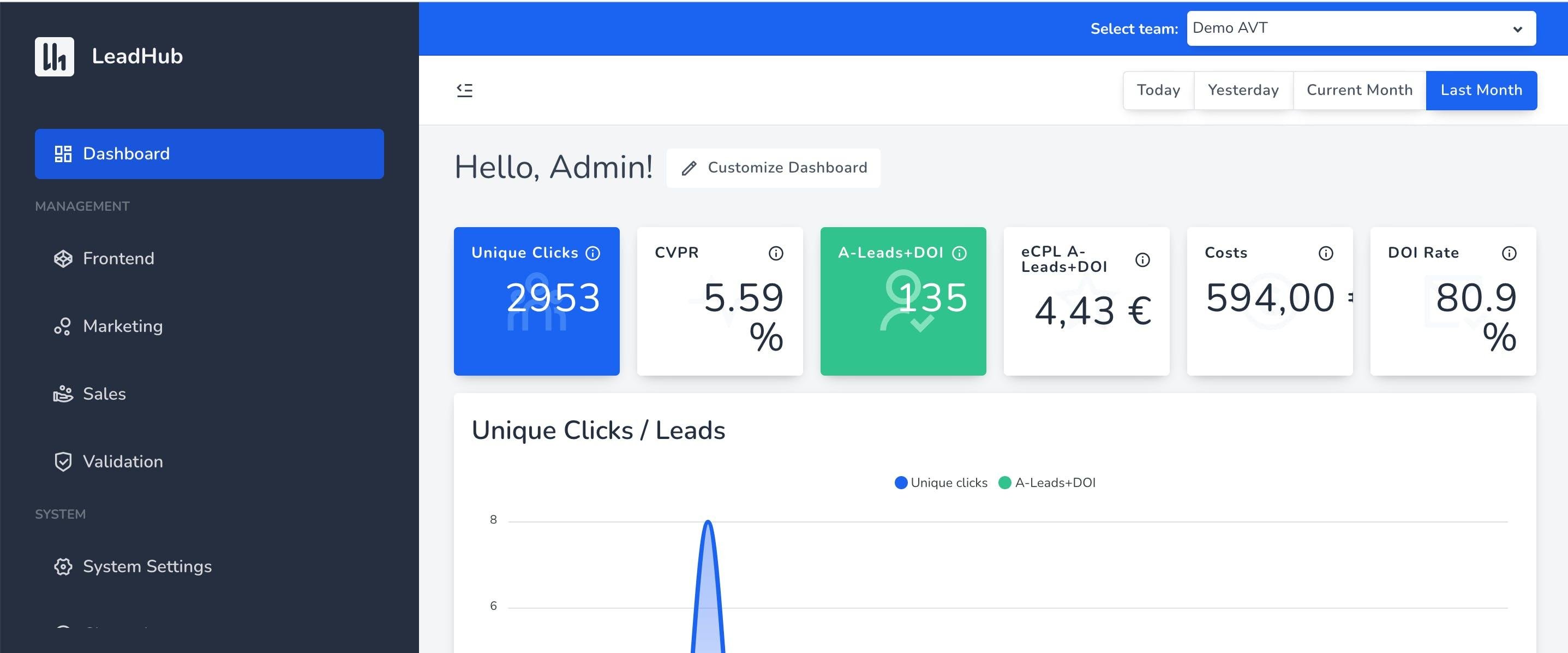The width and height of the screenshot is (1568, 653).
Task: Toggle Unique clicks series in chart legend
Action: click(x=941, y=483)
